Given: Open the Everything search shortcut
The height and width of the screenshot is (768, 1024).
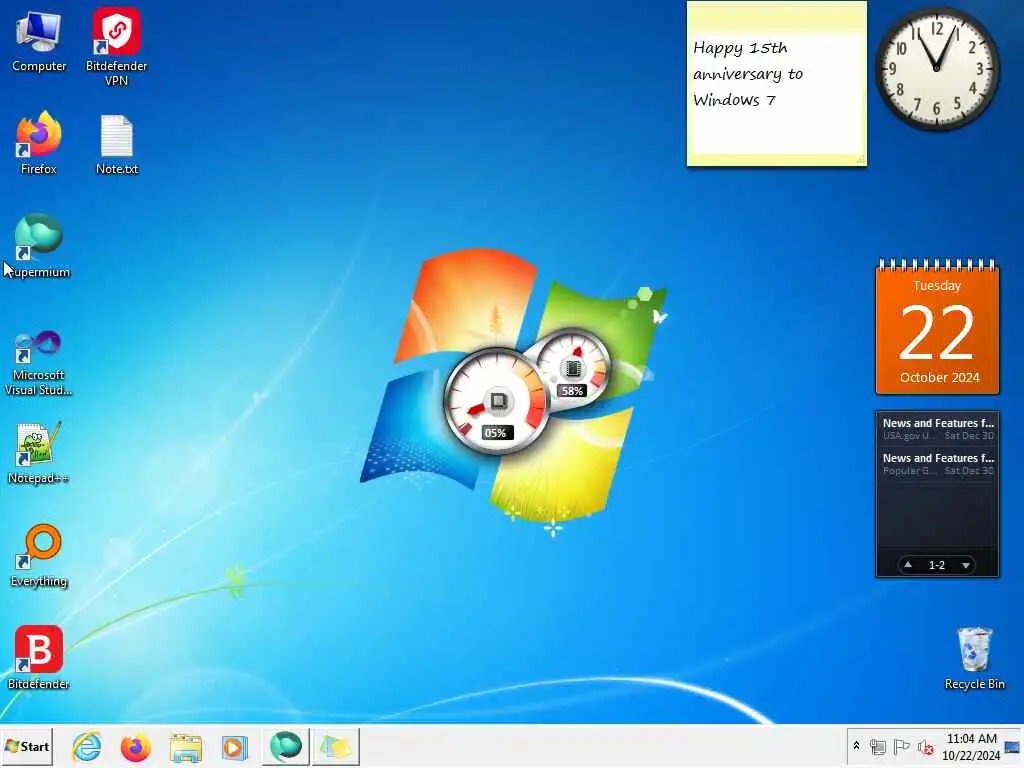Looking at the screenshot, I should (39, 556).
